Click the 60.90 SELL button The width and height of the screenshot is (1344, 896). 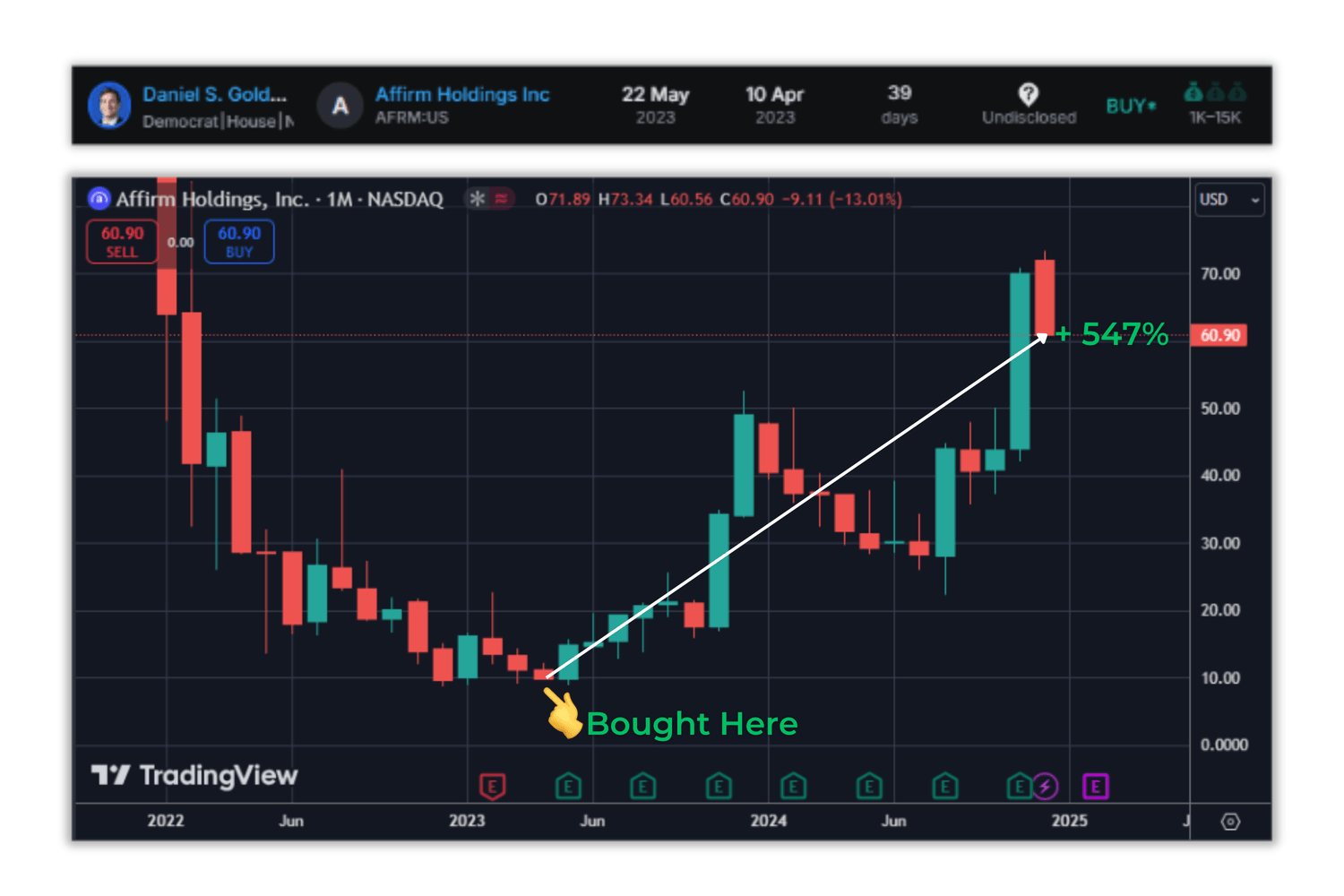point(122,242)
